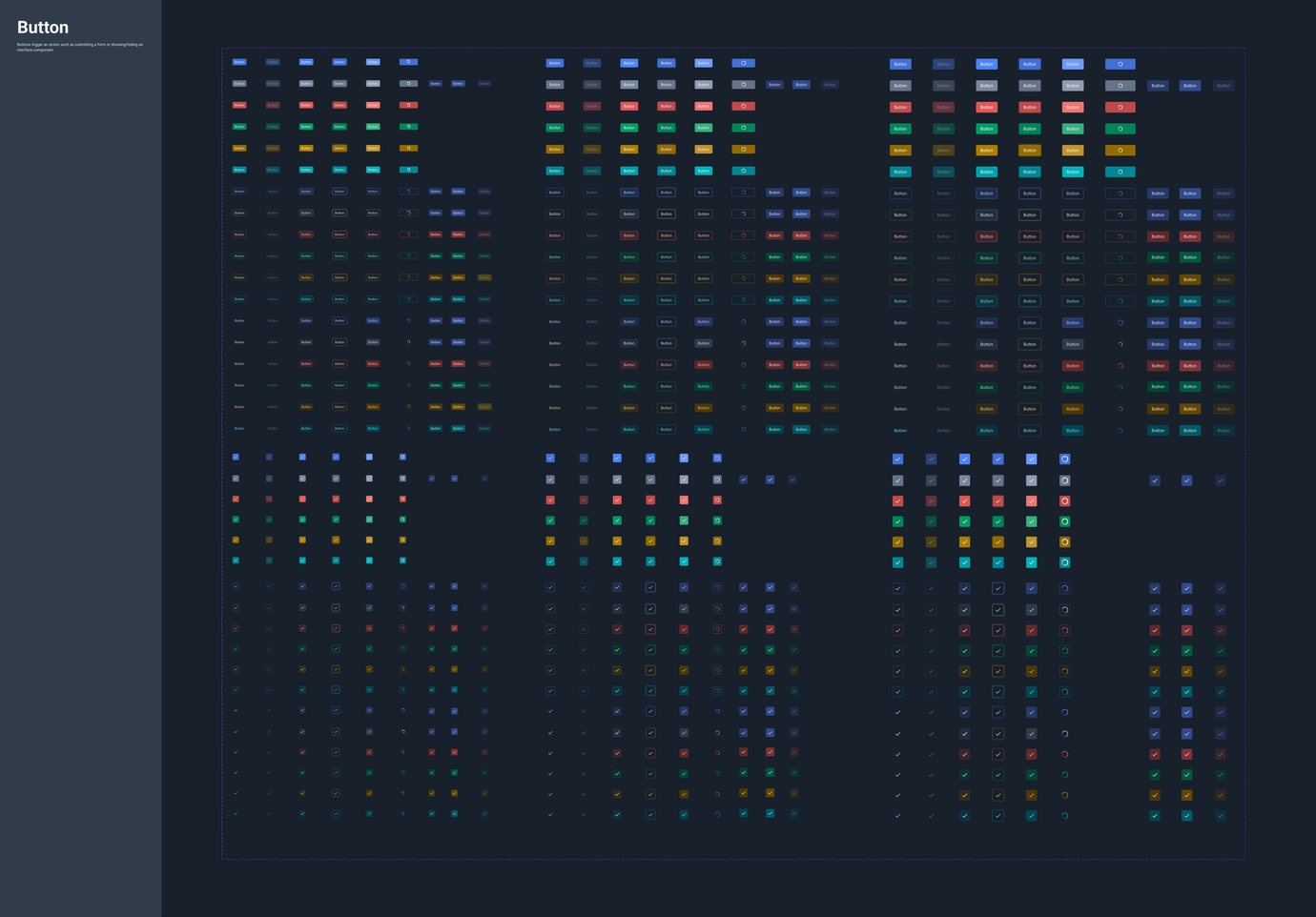Viewport: 1316px width, 917px height.
Task: Click the largest group's wide solid gray spinner button
Action: pos(1120,86)
